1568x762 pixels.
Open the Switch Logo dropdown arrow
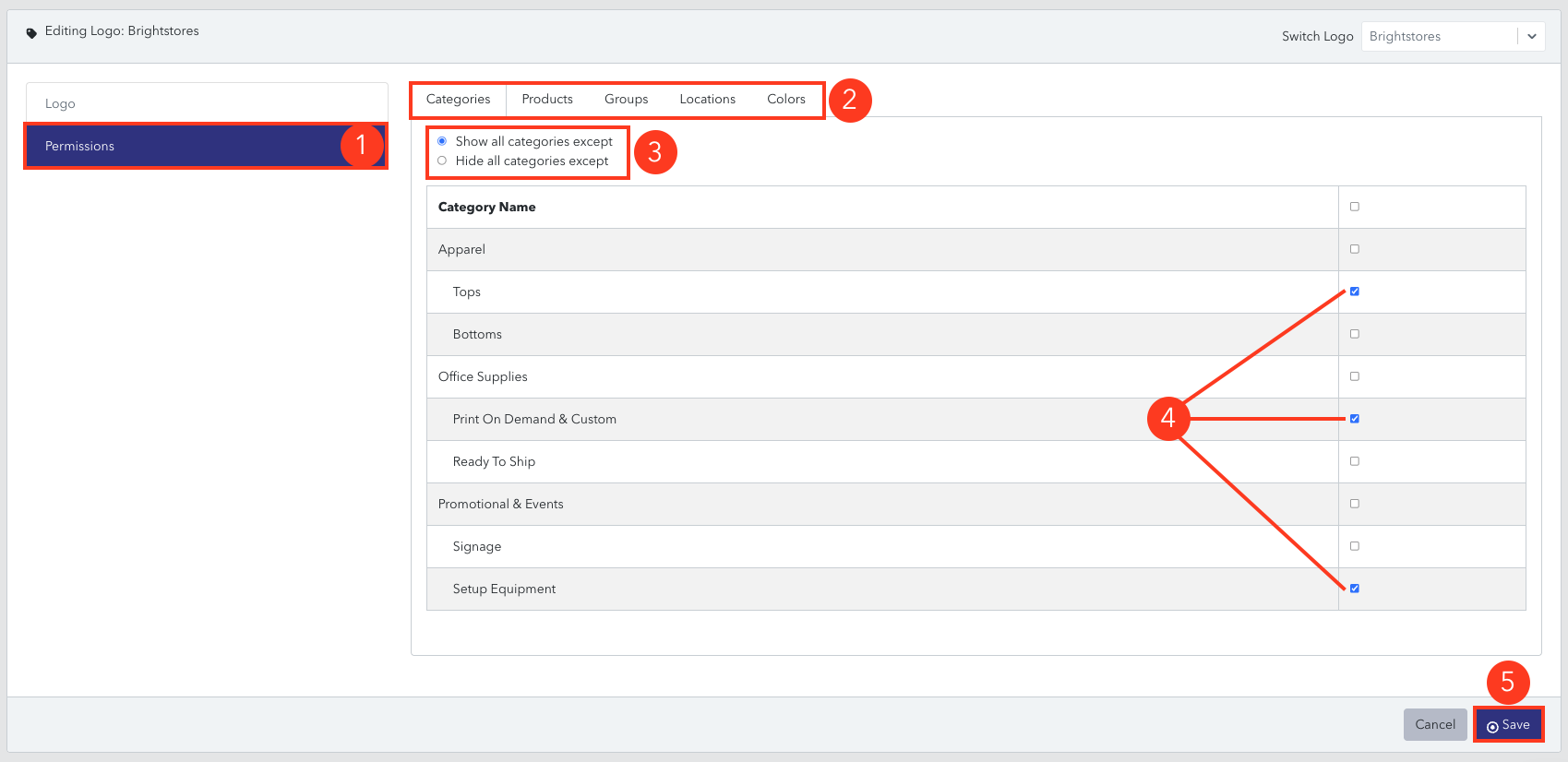click(1531, 36)
